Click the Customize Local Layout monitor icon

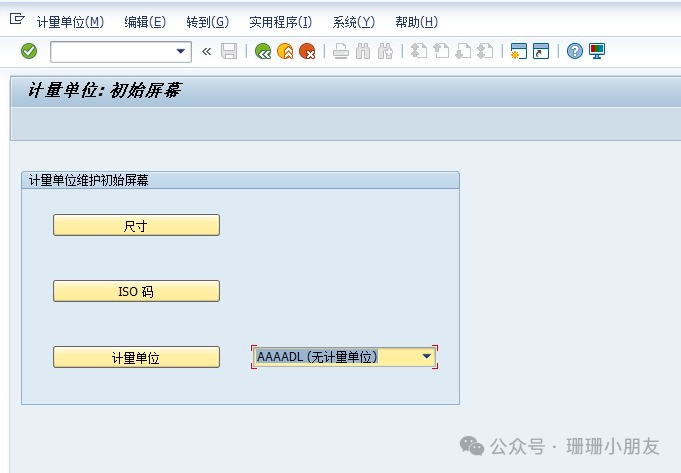(597, 51)
